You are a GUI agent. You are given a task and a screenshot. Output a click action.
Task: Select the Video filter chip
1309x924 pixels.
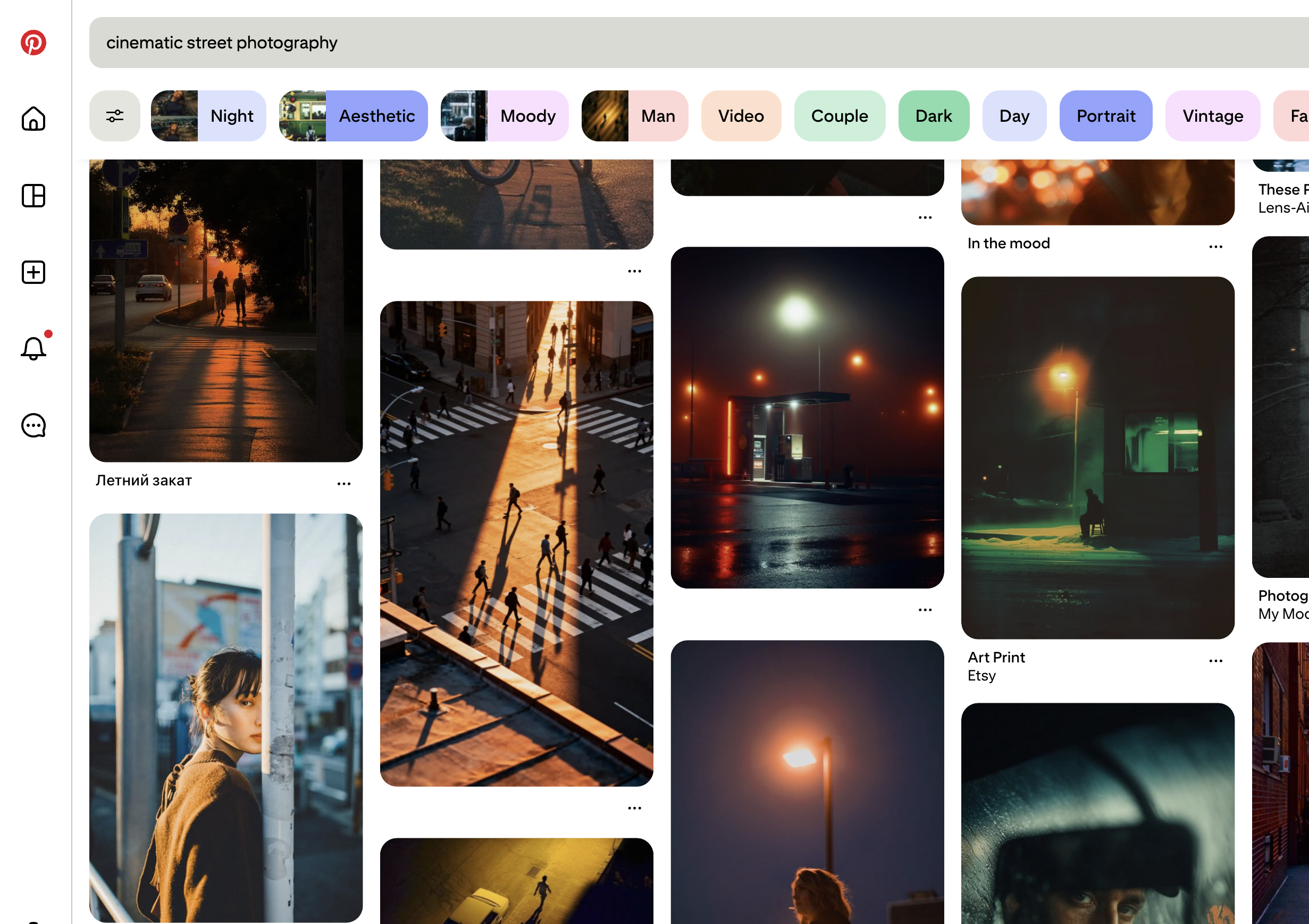coord(741,116)
